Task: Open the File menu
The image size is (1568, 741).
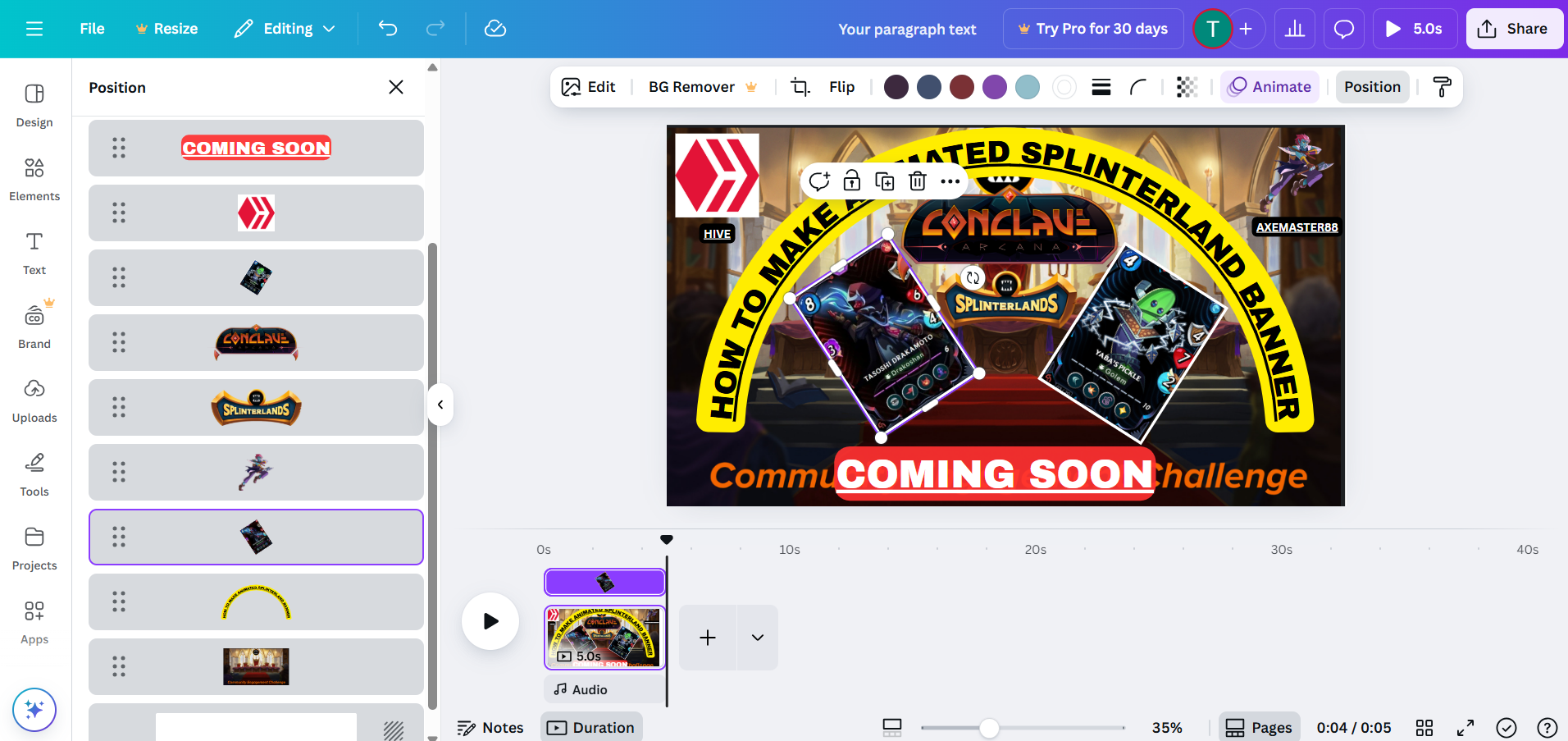Action: coord(92,29)
